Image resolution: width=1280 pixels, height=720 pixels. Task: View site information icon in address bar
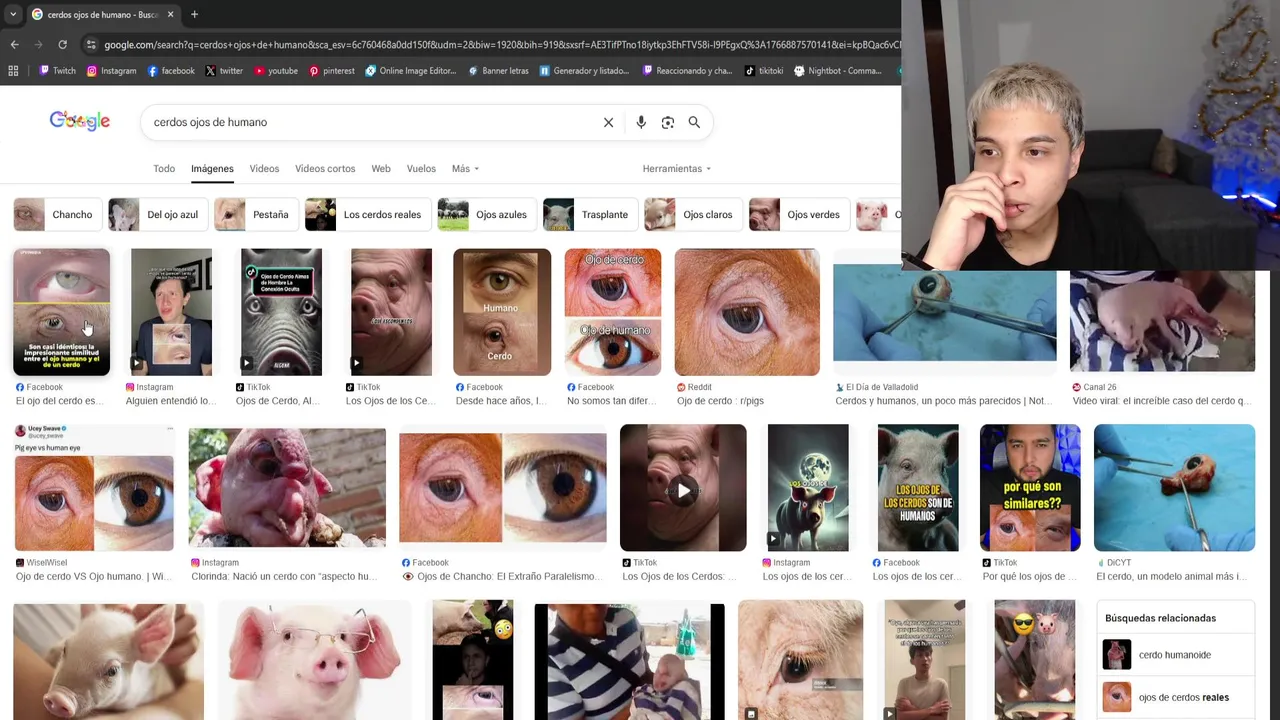pos(91,44)
